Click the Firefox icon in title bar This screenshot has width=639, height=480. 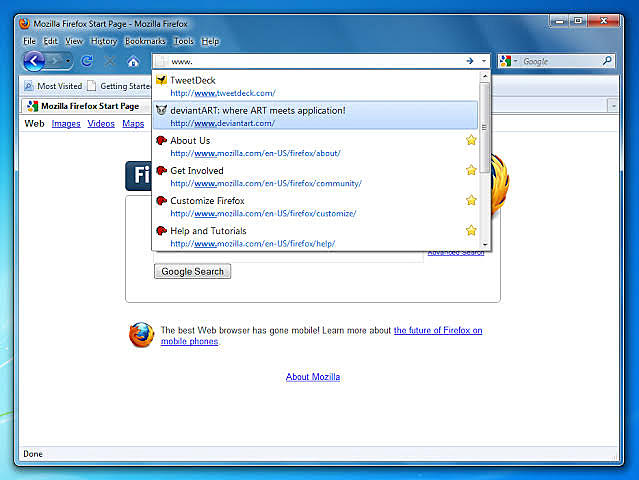(x=24, y=23)
